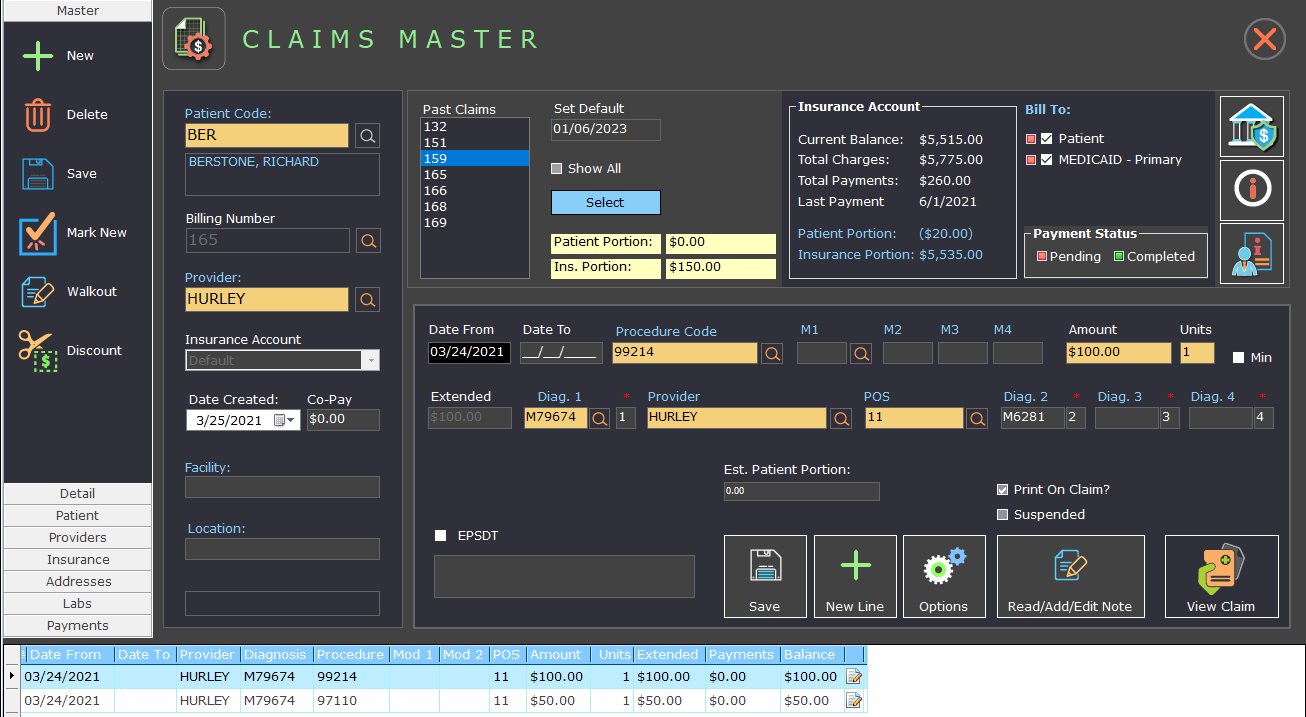The width and height of the screenshot is (1306, 717).
Task: Create a new claim with the New icon
Action: pos(38,55)
